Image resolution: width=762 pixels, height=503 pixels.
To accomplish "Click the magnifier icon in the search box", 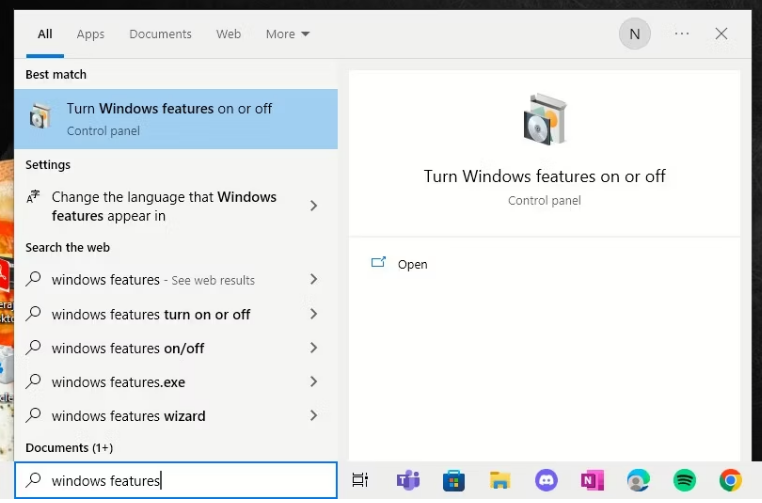I will (34, 480).
